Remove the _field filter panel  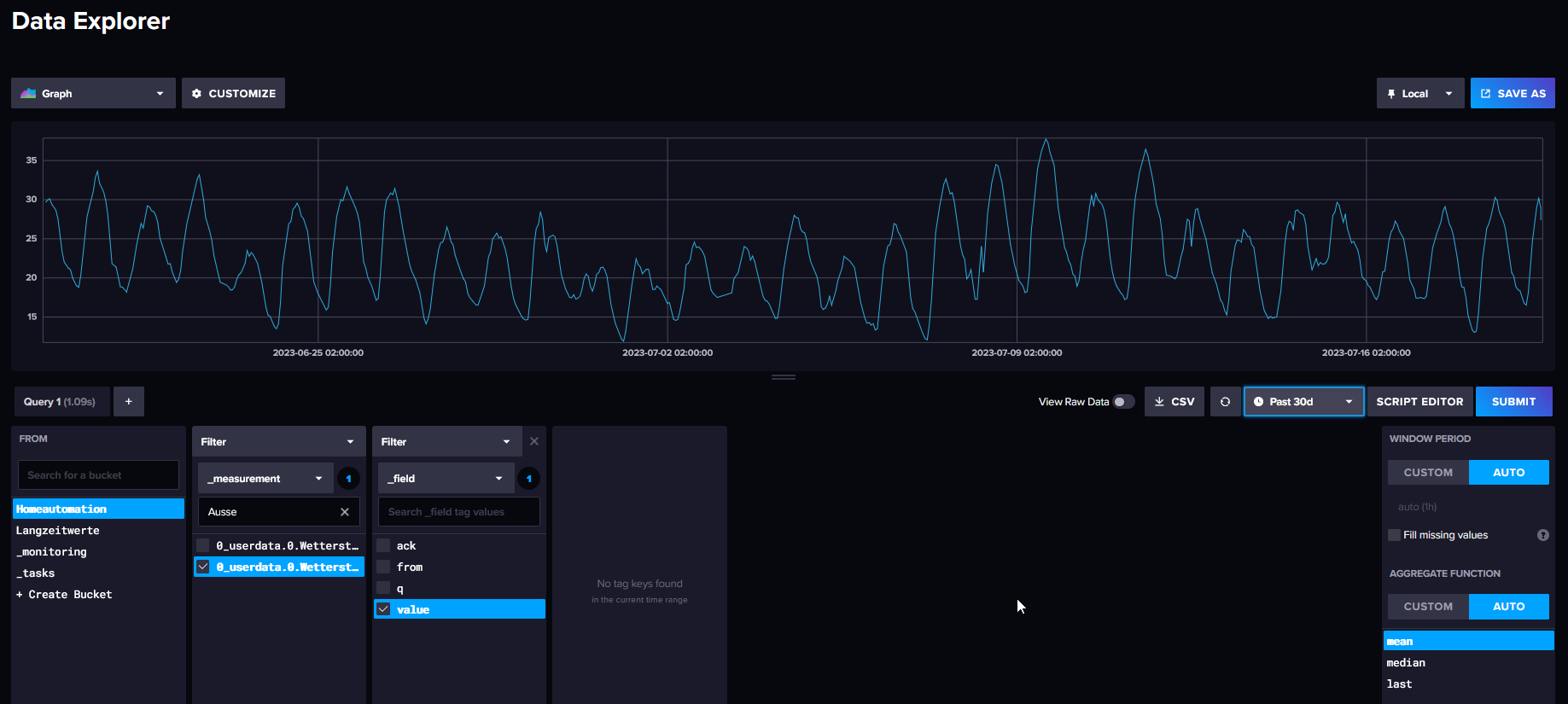pos(534,441)
